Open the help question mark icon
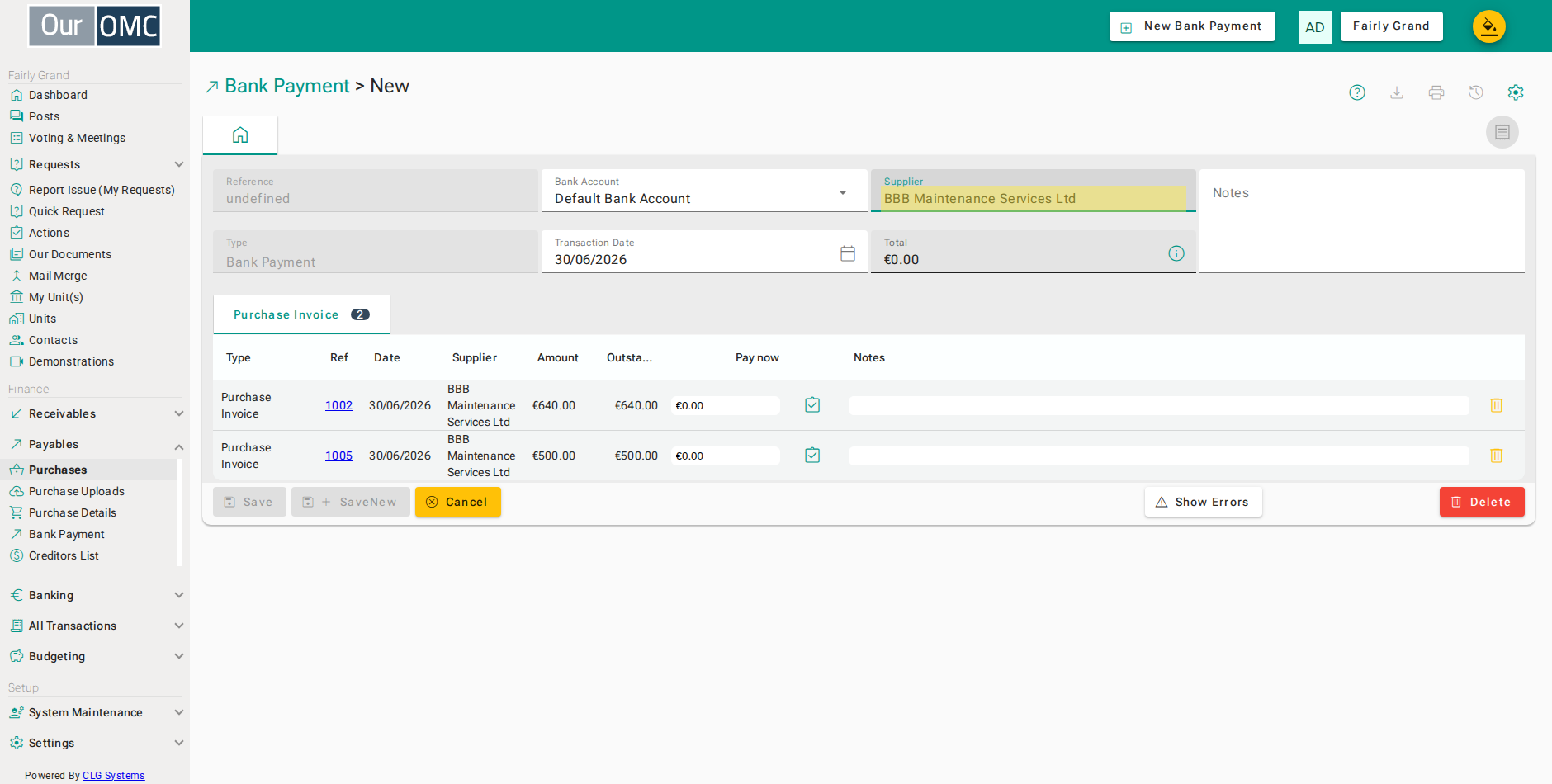This screenshot has width=1552, height=784. tap(1357, 92)
